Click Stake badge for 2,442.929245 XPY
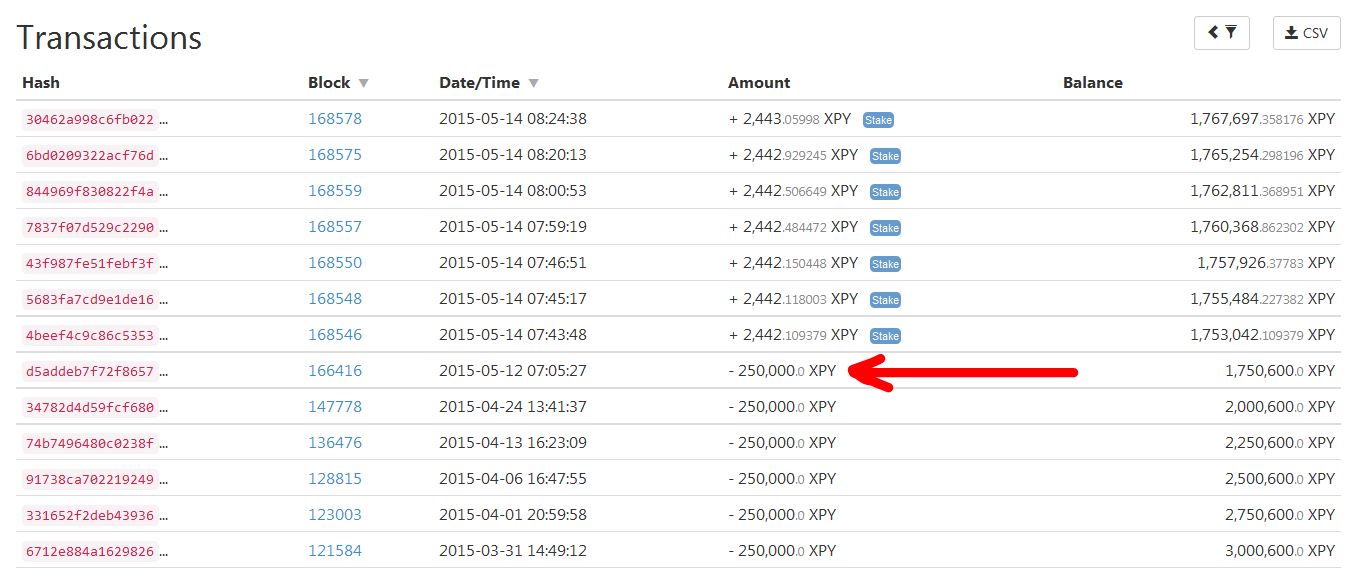Viewport: 1349px width, 577px height. (885, 156)
